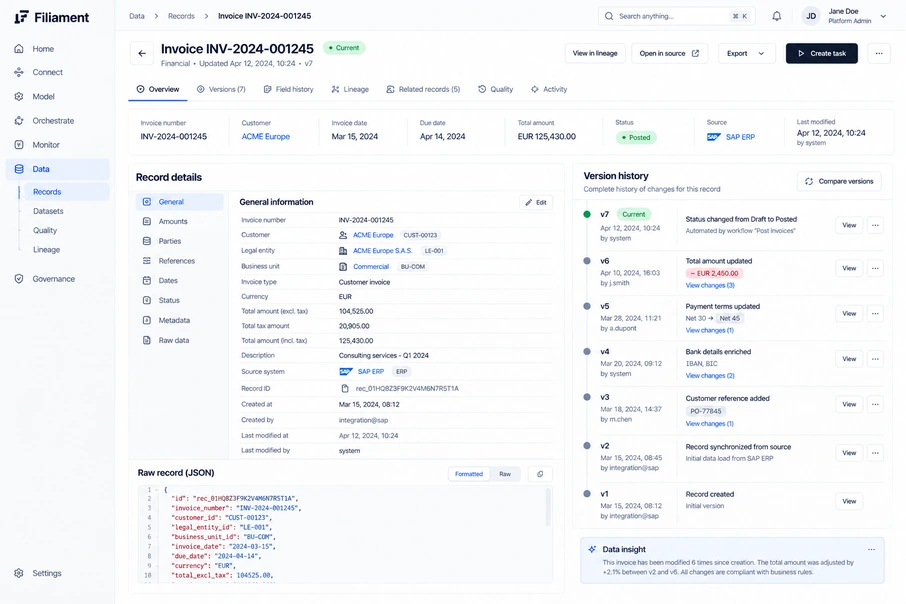Viewport: 906px width, 604px height.
Task: Click the Orchestrate icon in the sidebar
Action: coord(19,121)
